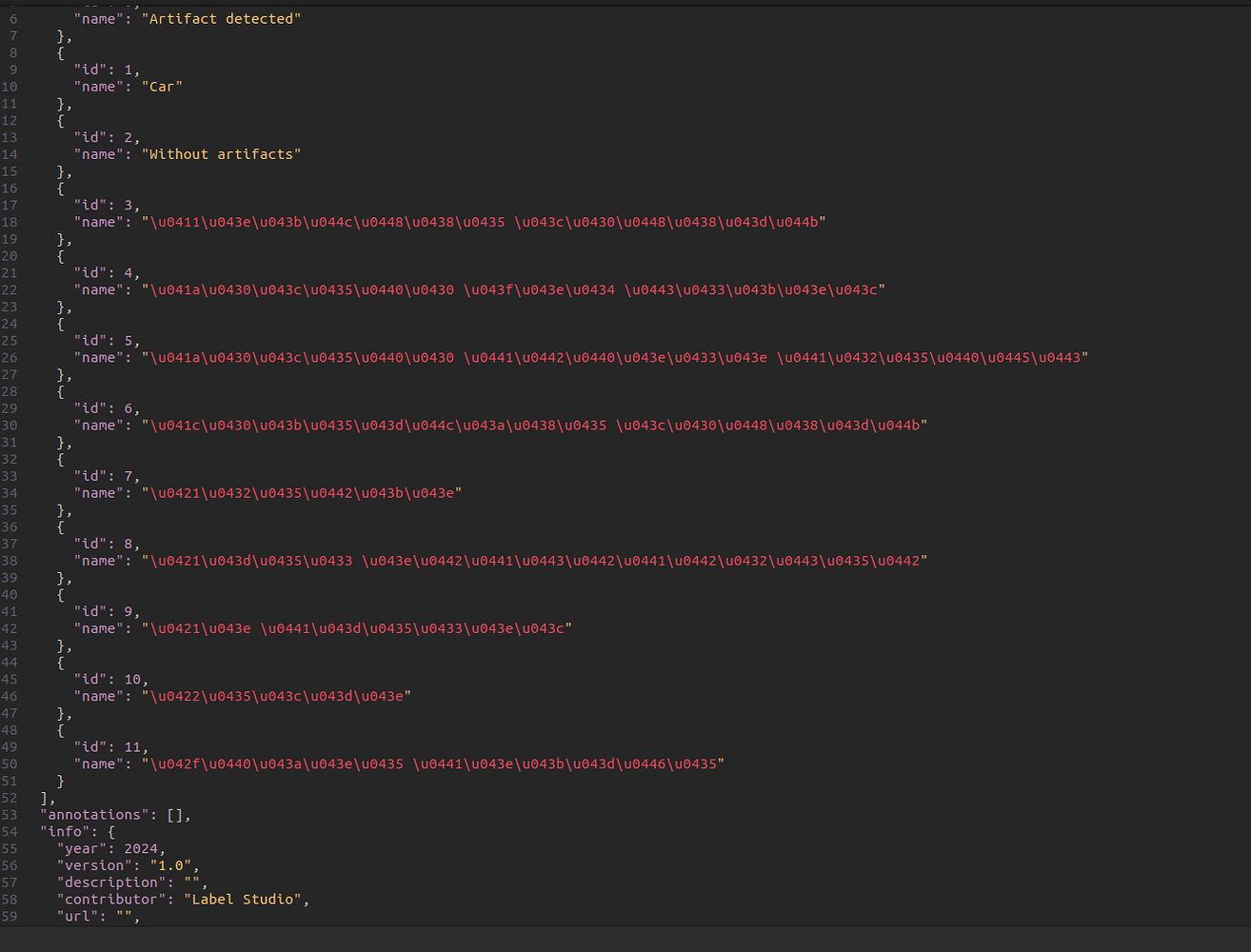Click the id value 1 on line 9
This screenshot has width=1251, height=952.
[128, 69]
